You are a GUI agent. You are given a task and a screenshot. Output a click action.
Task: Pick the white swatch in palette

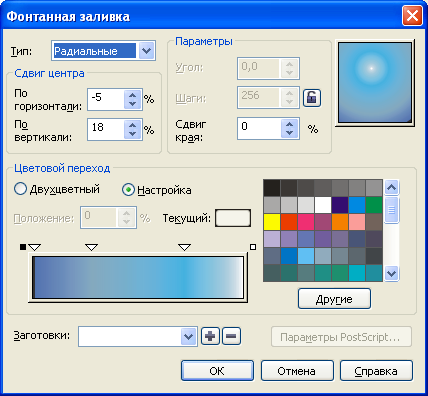click(x=323, y=205)
